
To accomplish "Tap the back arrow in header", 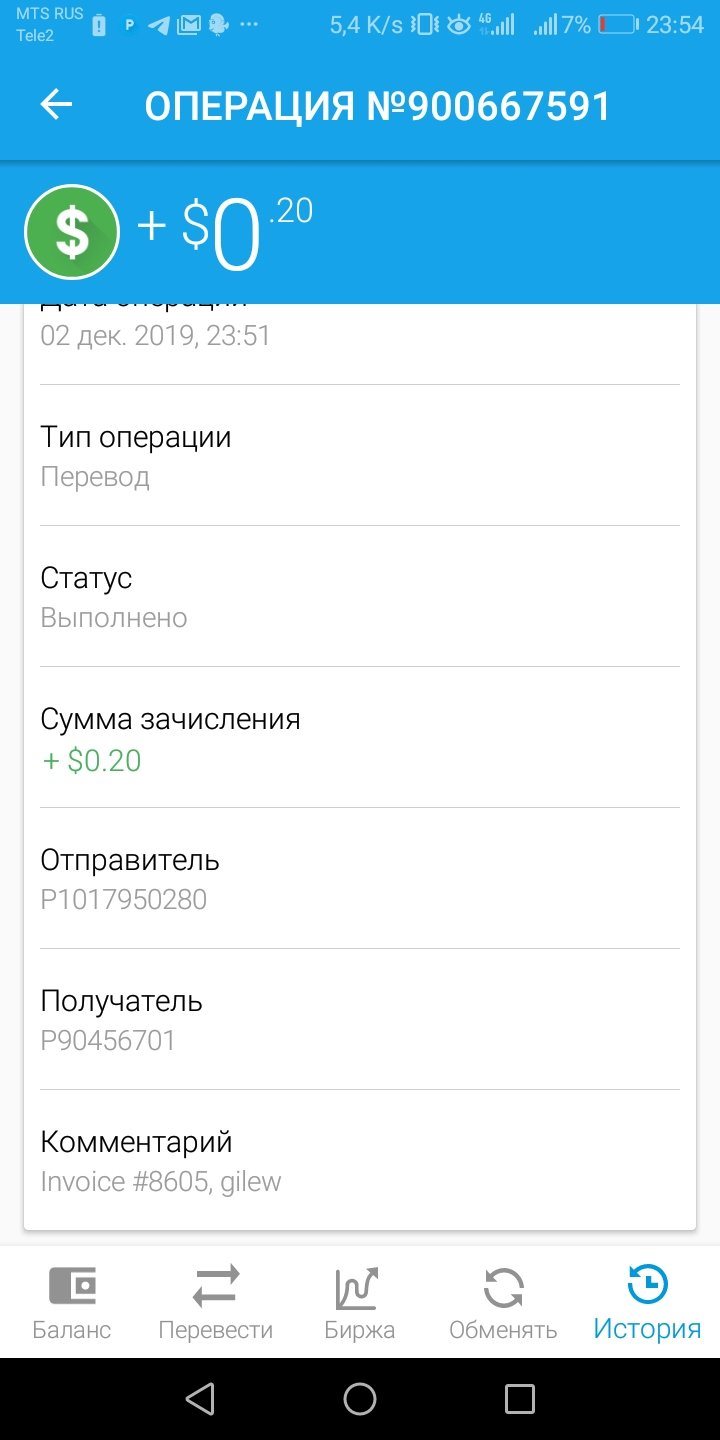I will 57,105.
